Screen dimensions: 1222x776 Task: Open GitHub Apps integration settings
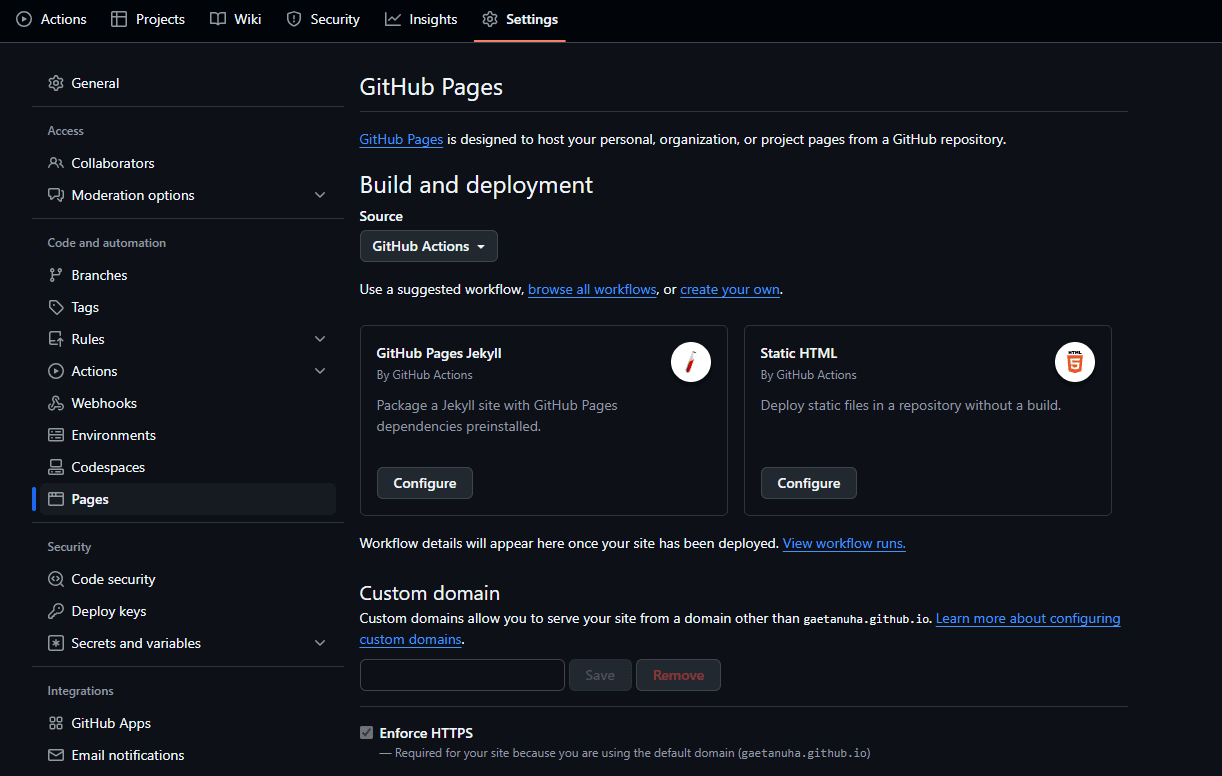click(188, 723)
